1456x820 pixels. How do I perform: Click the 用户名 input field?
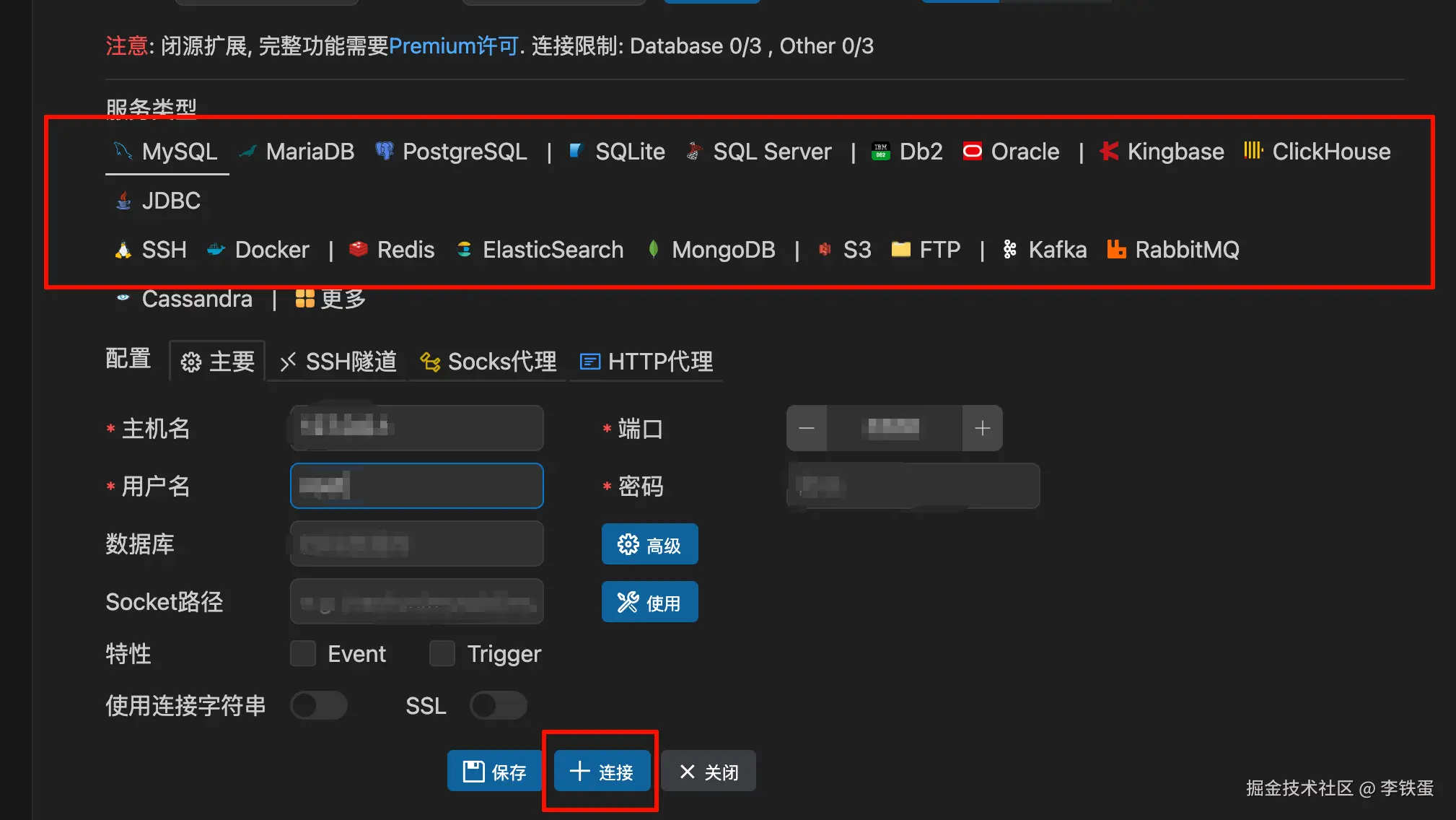[x=416, y=485]
